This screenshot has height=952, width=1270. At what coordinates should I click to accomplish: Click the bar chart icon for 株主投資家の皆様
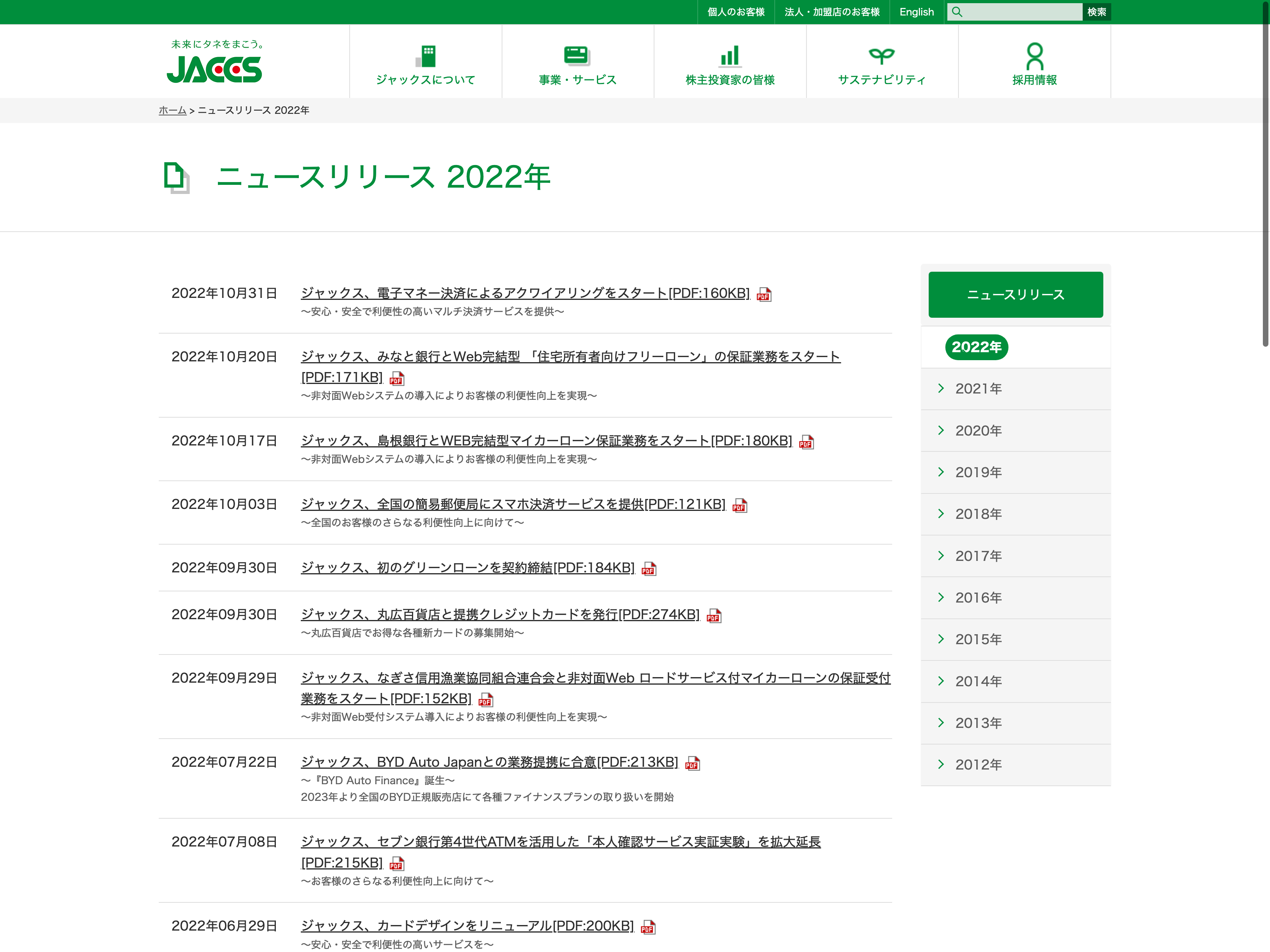pos(730,56)
